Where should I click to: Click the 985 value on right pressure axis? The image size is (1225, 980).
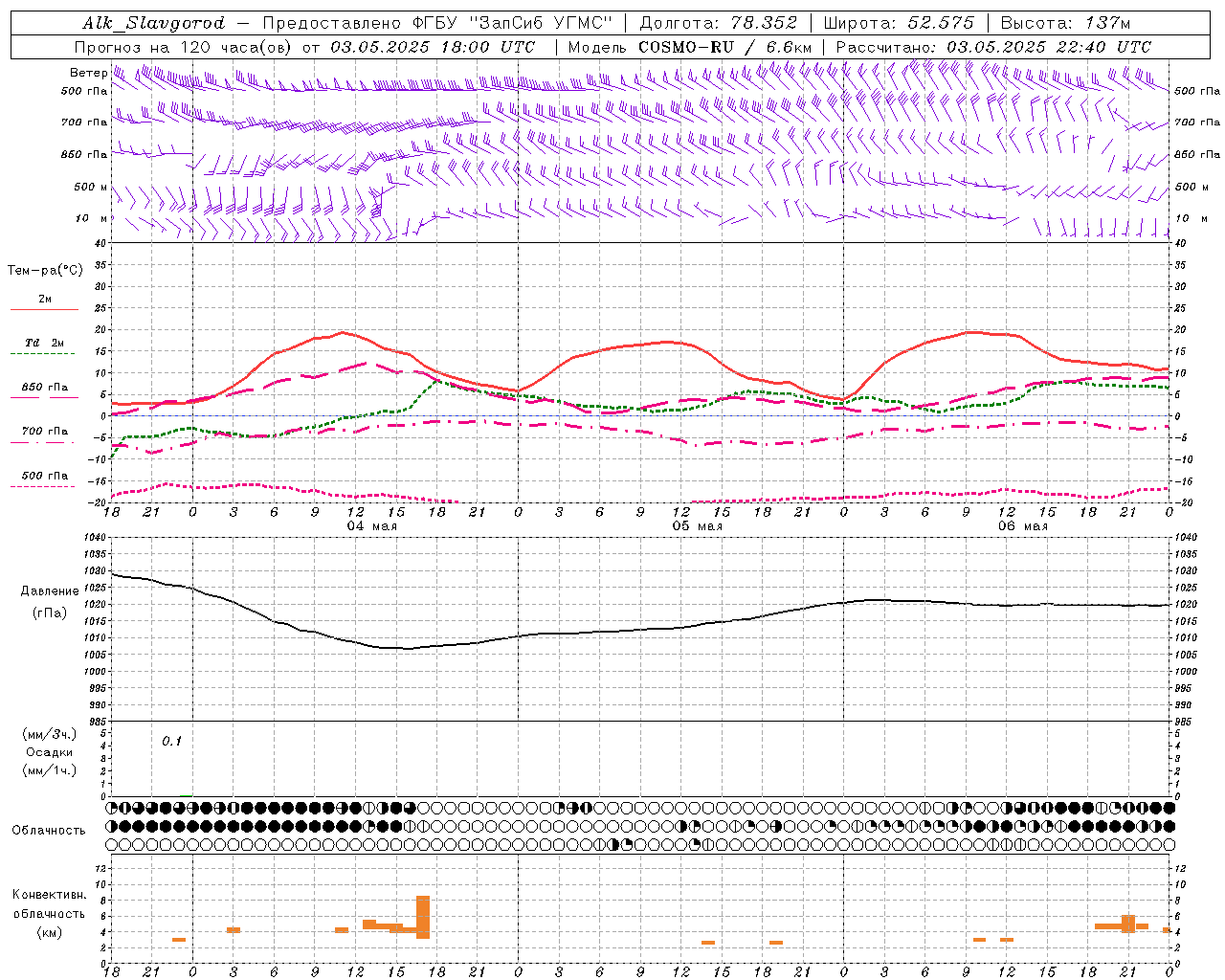(x=1185, y=722)
